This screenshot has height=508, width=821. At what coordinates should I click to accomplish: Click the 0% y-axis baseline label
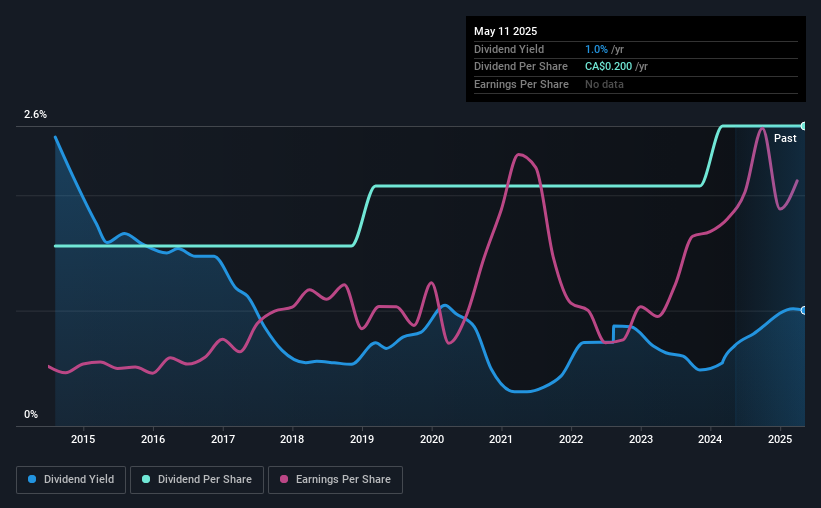pos(31,414)
